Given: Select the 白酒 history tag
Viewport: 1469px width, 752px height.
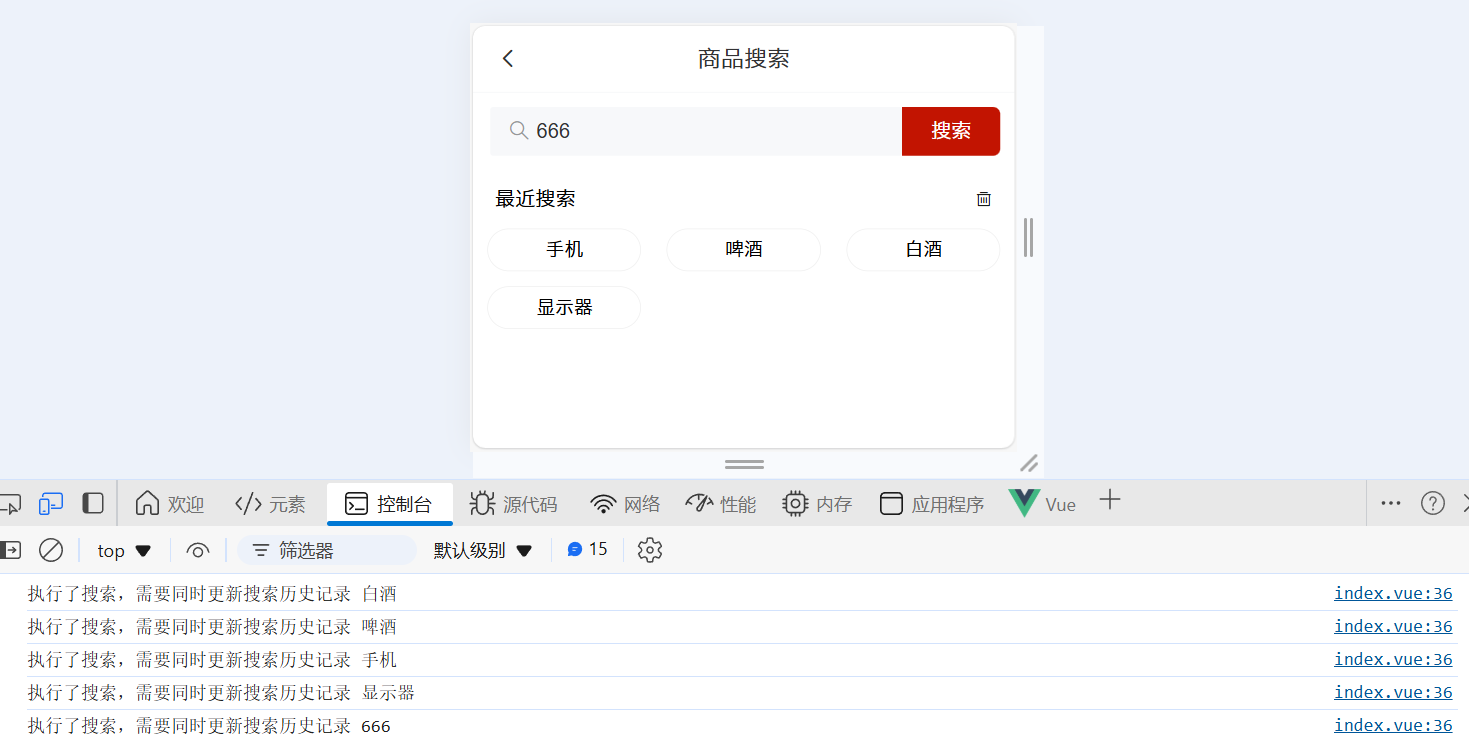Looking at the screenshot, I should click(x=923, y=250).
